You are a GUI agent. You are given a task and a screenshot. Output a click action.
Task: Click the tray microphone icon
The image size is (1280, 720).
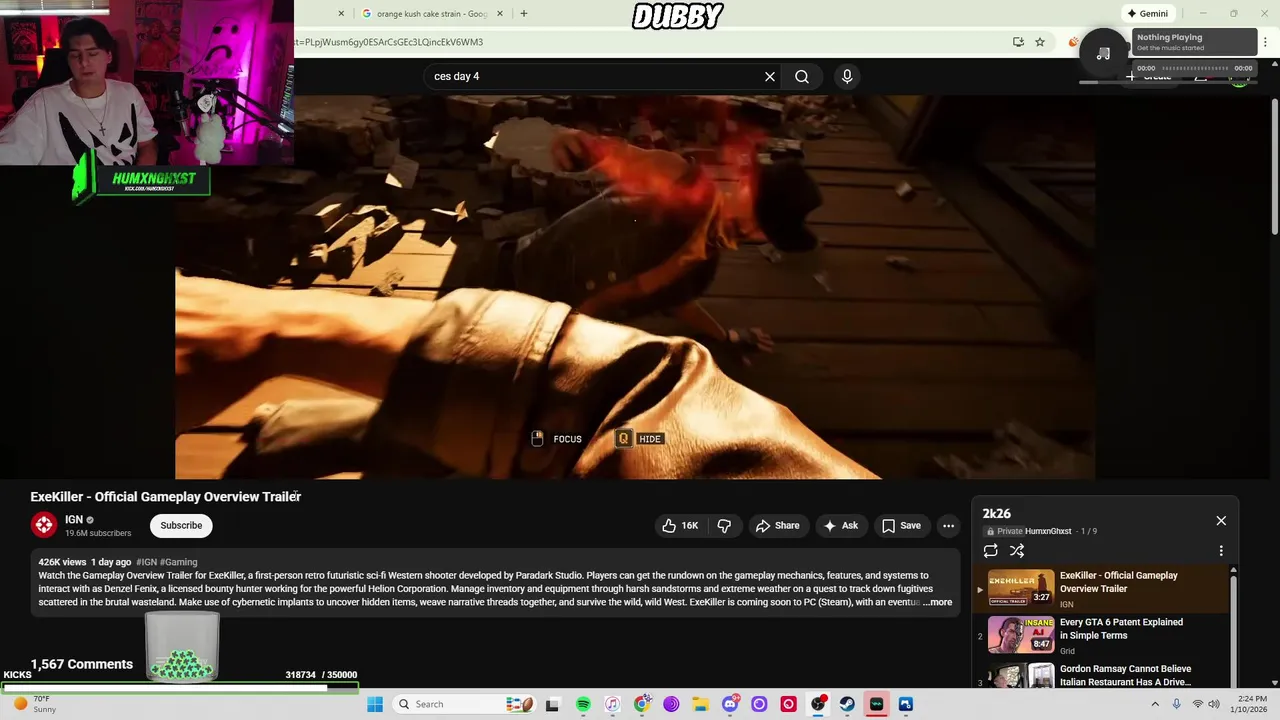[1176, 704]
